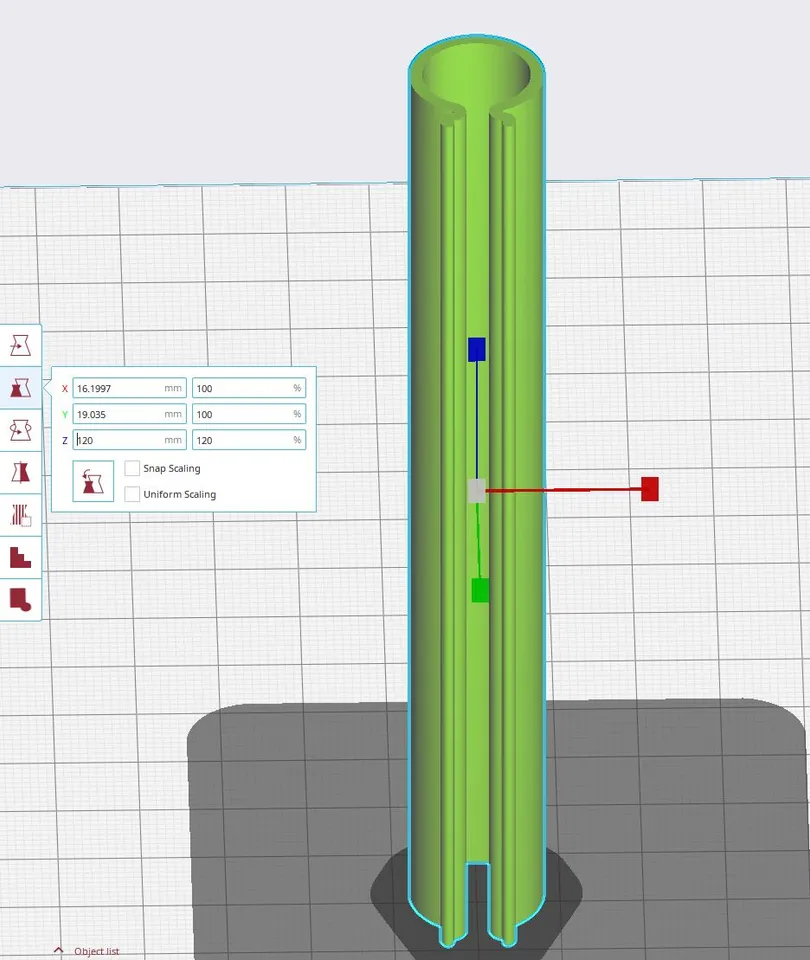This screenshot has width=810, height=960.
Task: Enable the Snap Scaling checkbox
Action: click(x=133, y=468)
